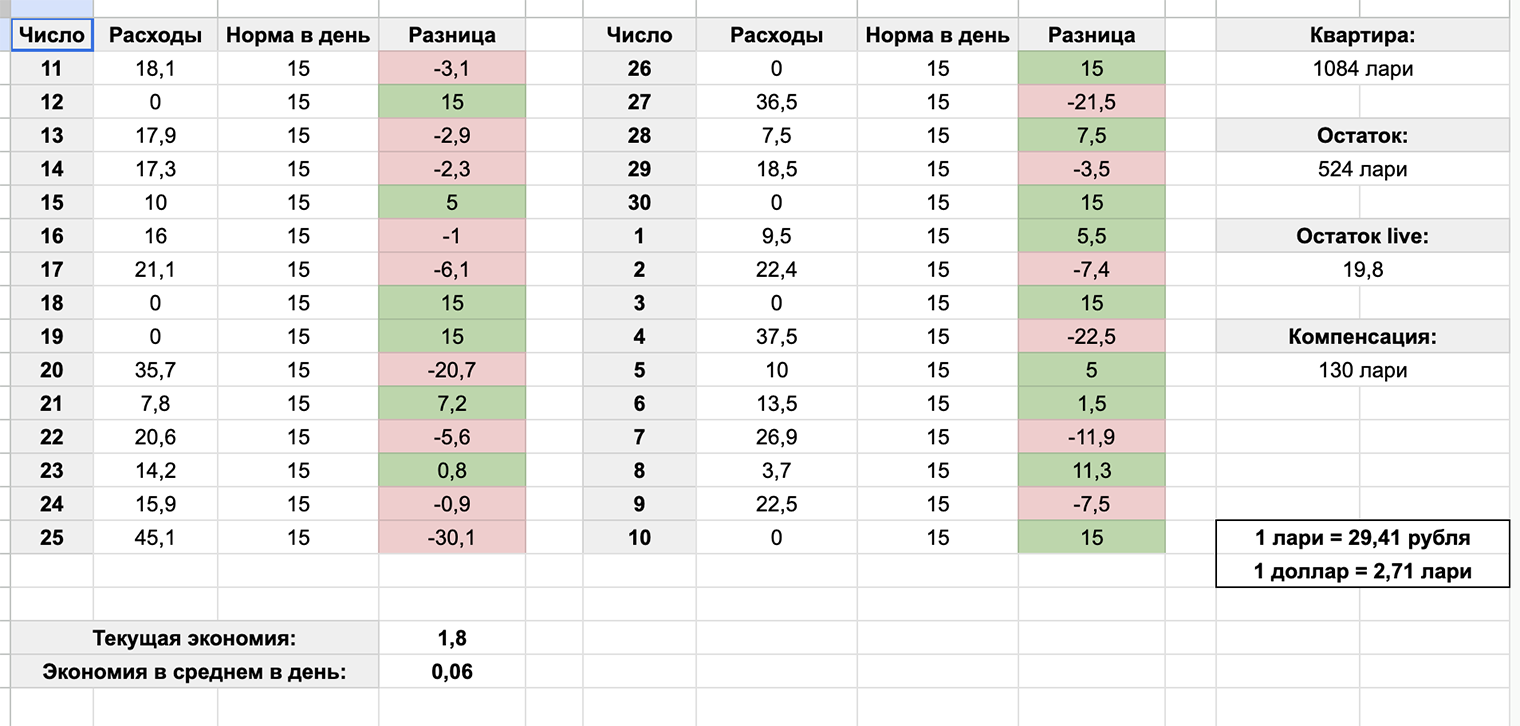Select the "1084 лари" cell
This screenshot has height=726, width=1520.
(1362, 69)
